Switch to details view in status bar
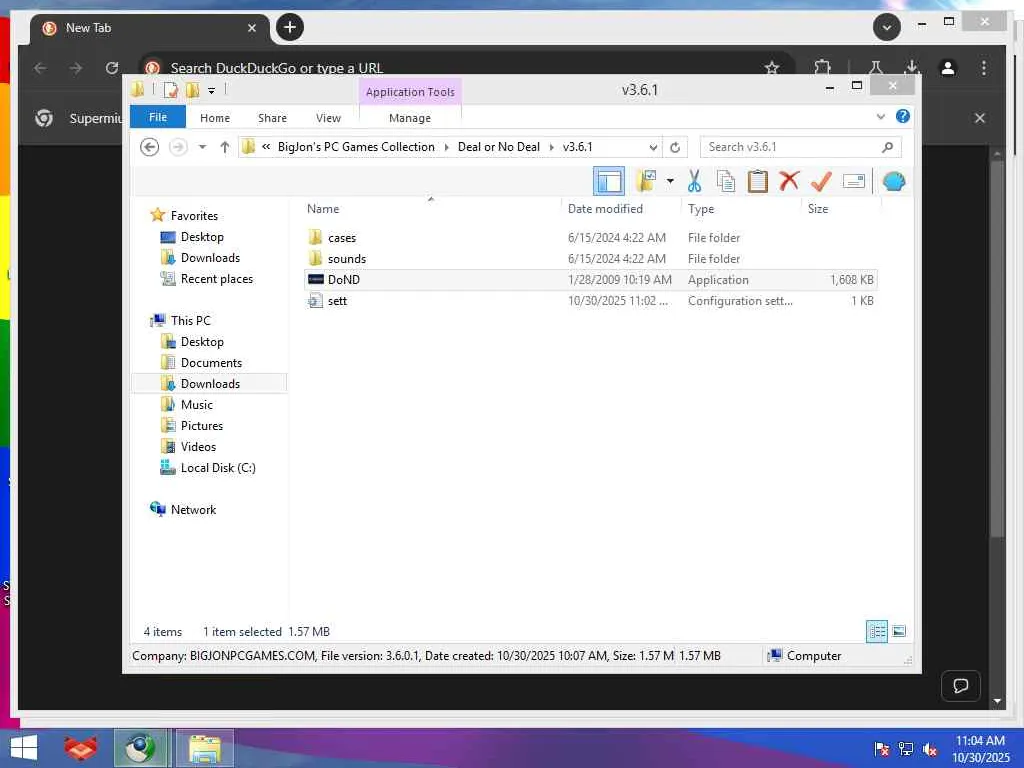1024x768 pixels. pos(877,631)
